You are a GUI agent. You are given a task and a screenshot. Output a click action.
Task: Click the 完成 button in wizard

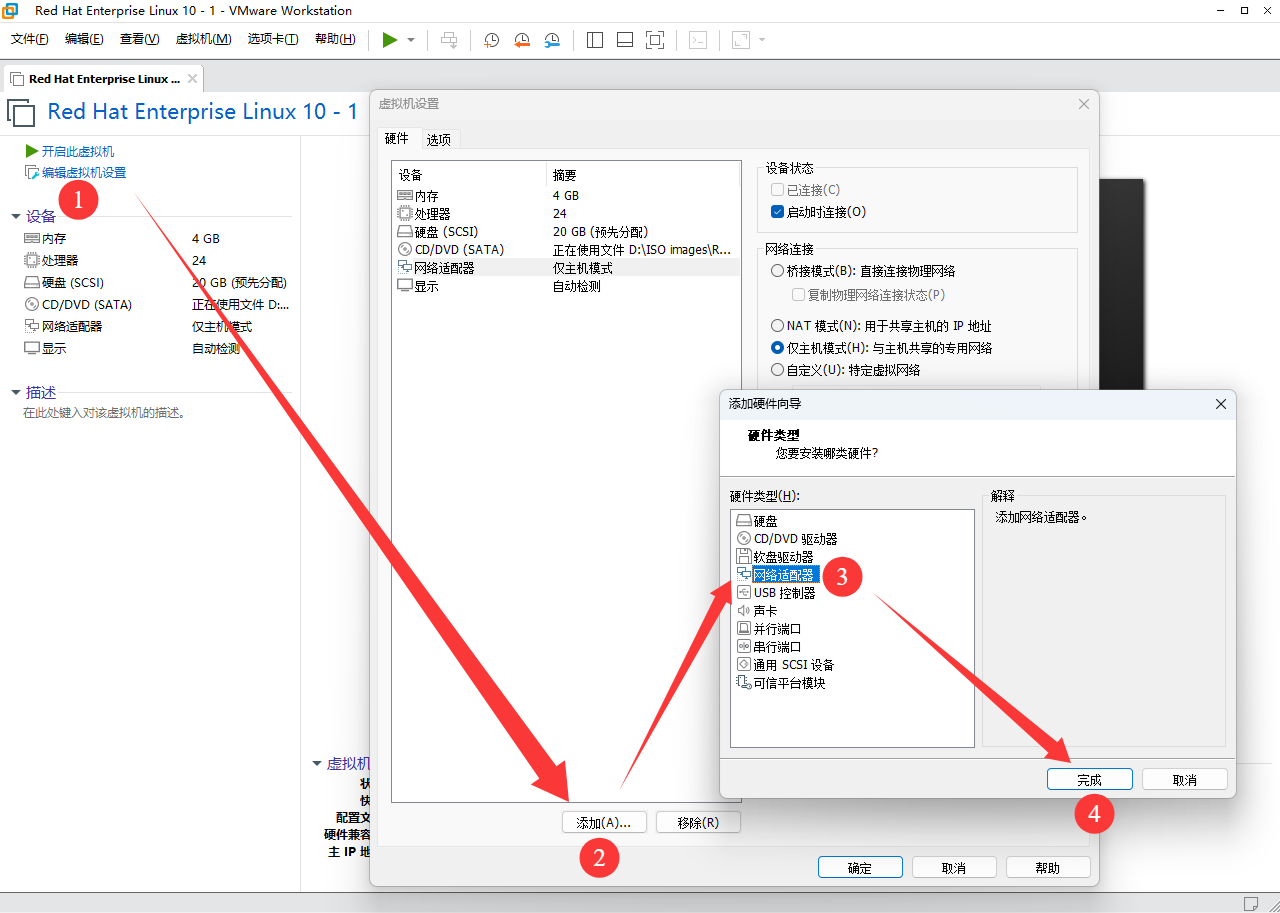(1089, 780)
